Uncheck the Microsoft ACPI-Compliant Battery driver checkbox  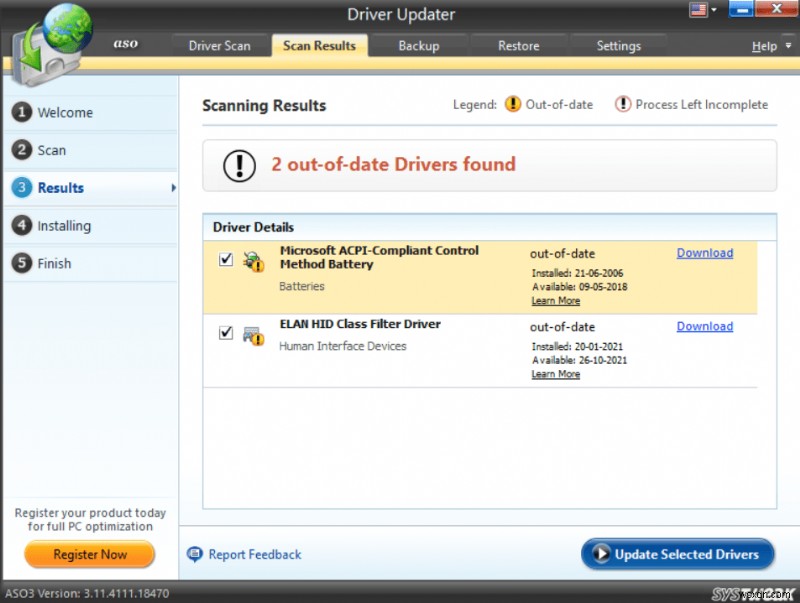226,259
